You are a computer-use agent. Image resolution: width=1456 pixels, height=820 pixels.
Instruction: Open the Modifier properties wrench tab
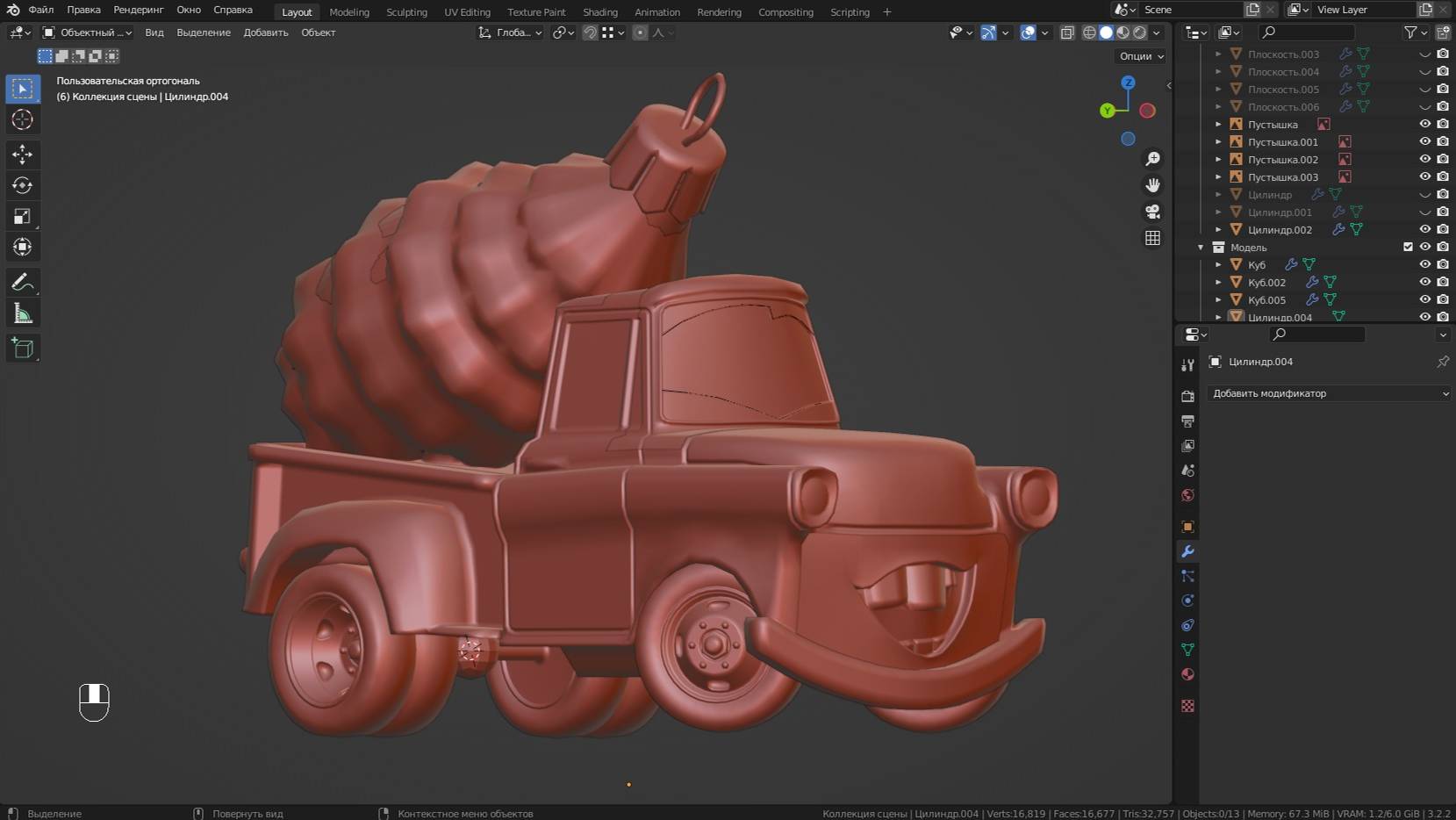click(1187, 551)
